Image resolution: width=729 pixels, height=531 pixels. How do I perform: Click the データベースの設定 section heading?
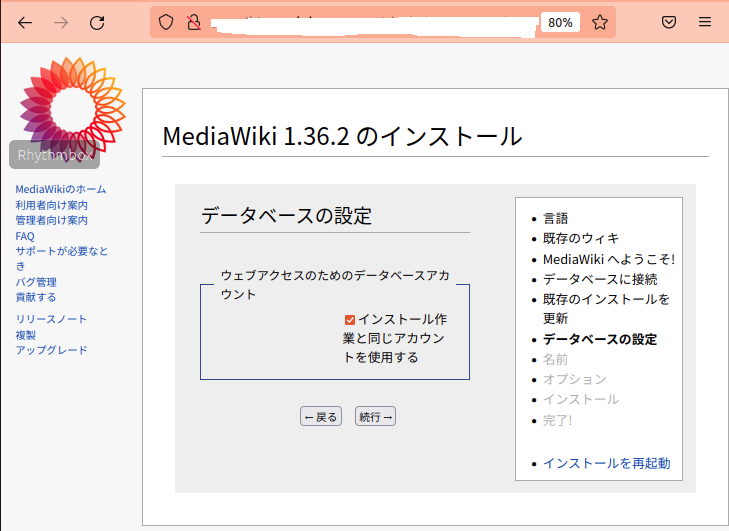point(286,216)
